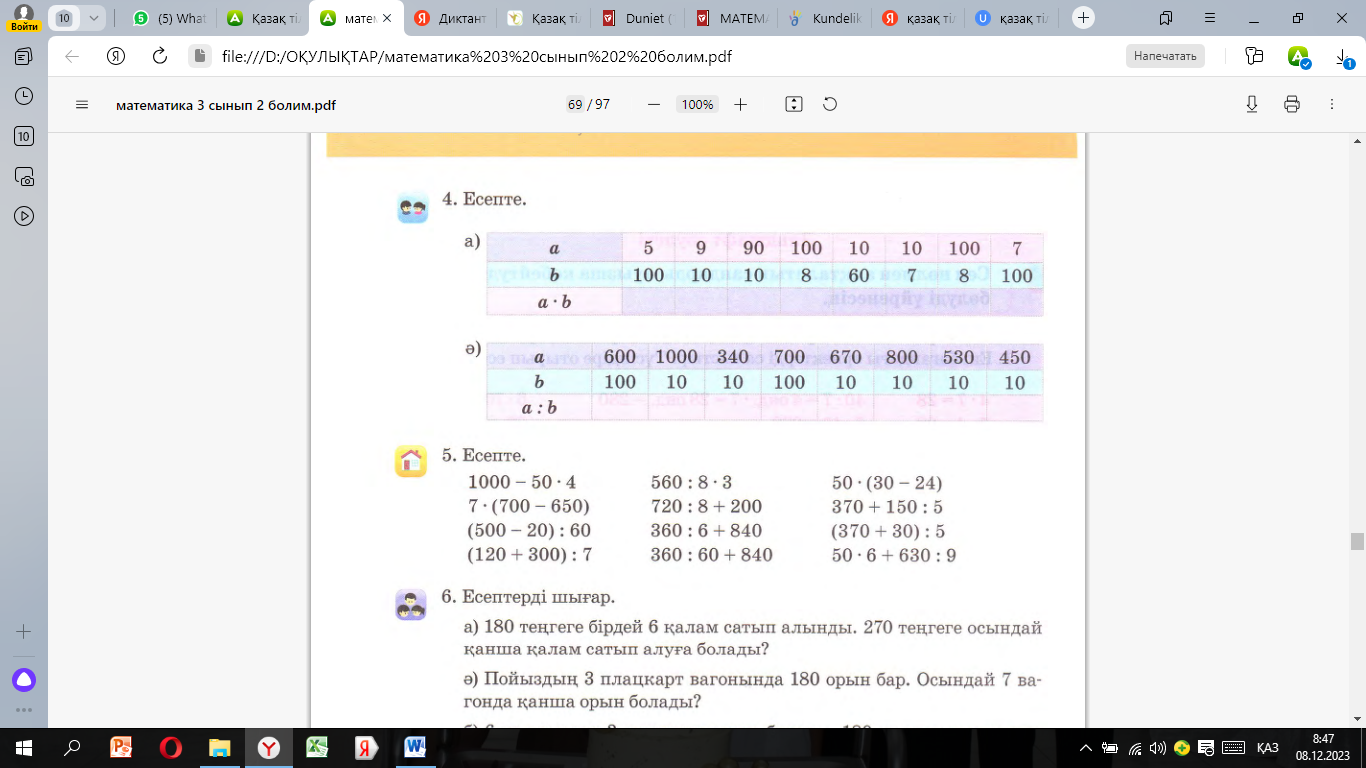Download the PDF from the viewer toolbar

click(x=1252, y=104)
